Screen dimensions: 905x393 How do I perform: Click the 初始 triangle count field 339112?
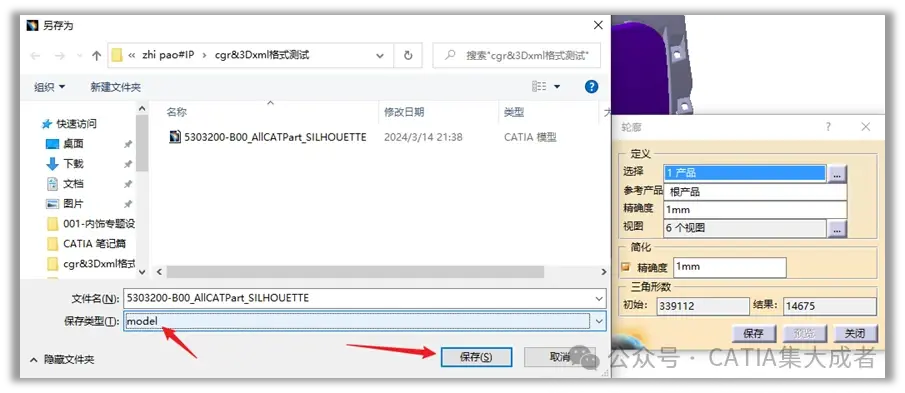pos(703,306)
